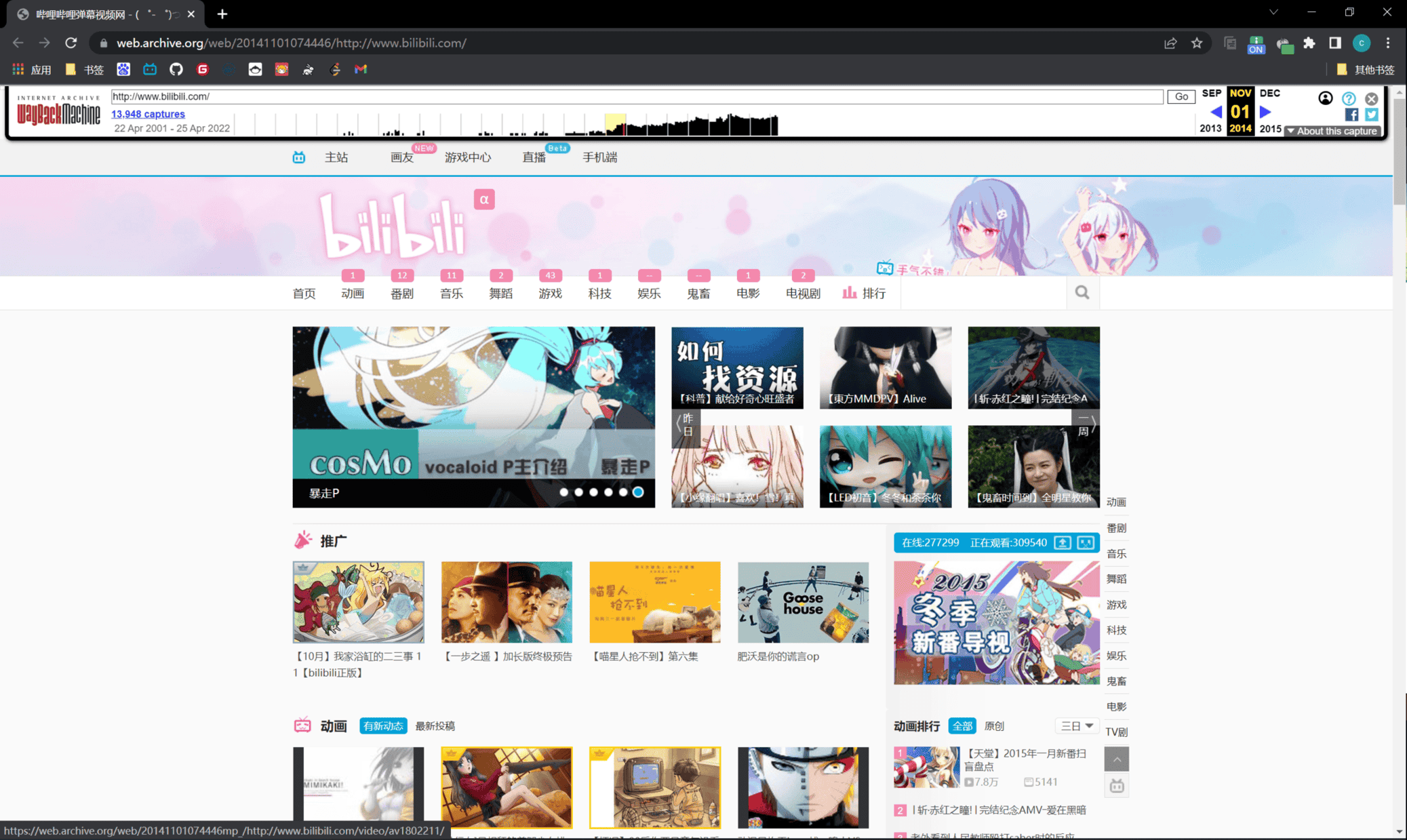Close the Wayback Machine toolbar
1407x840 pixels.
1372,98
